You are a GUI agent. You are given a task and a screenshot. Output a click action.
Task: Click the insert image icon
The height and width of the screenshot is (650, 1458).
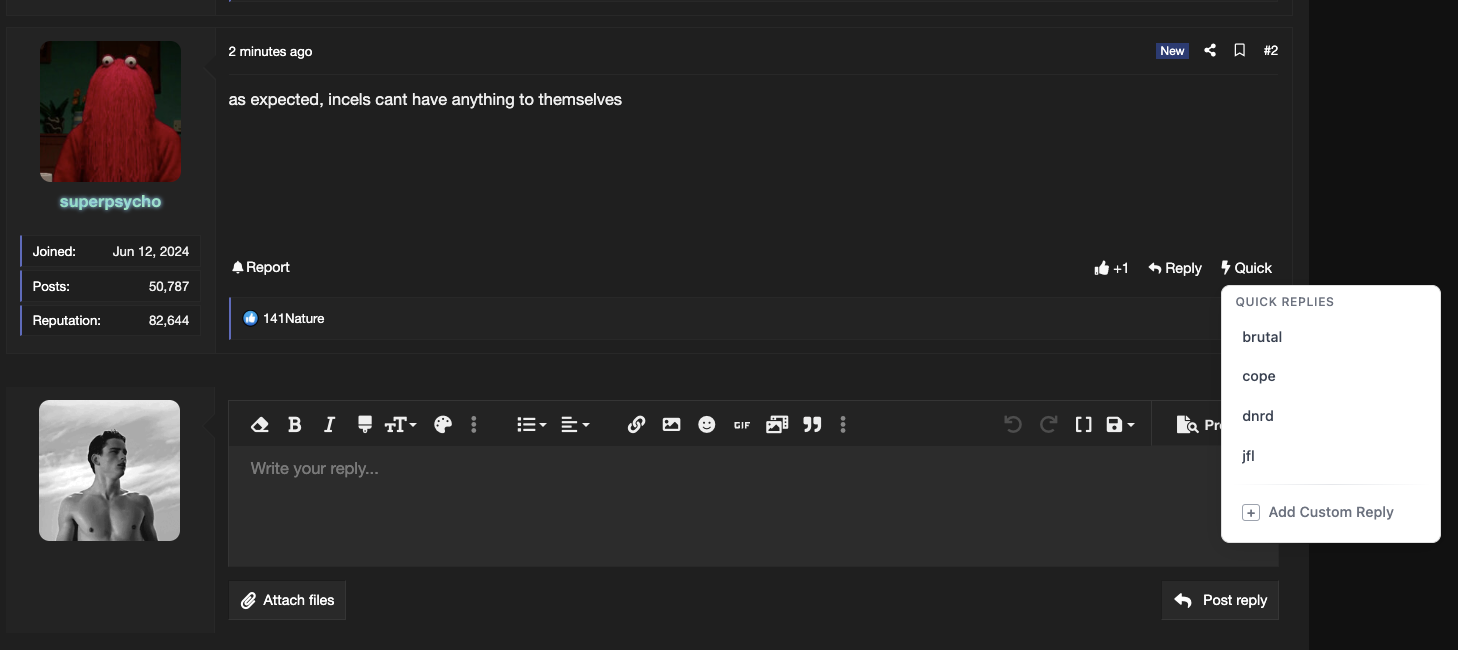tap(671, 425)
